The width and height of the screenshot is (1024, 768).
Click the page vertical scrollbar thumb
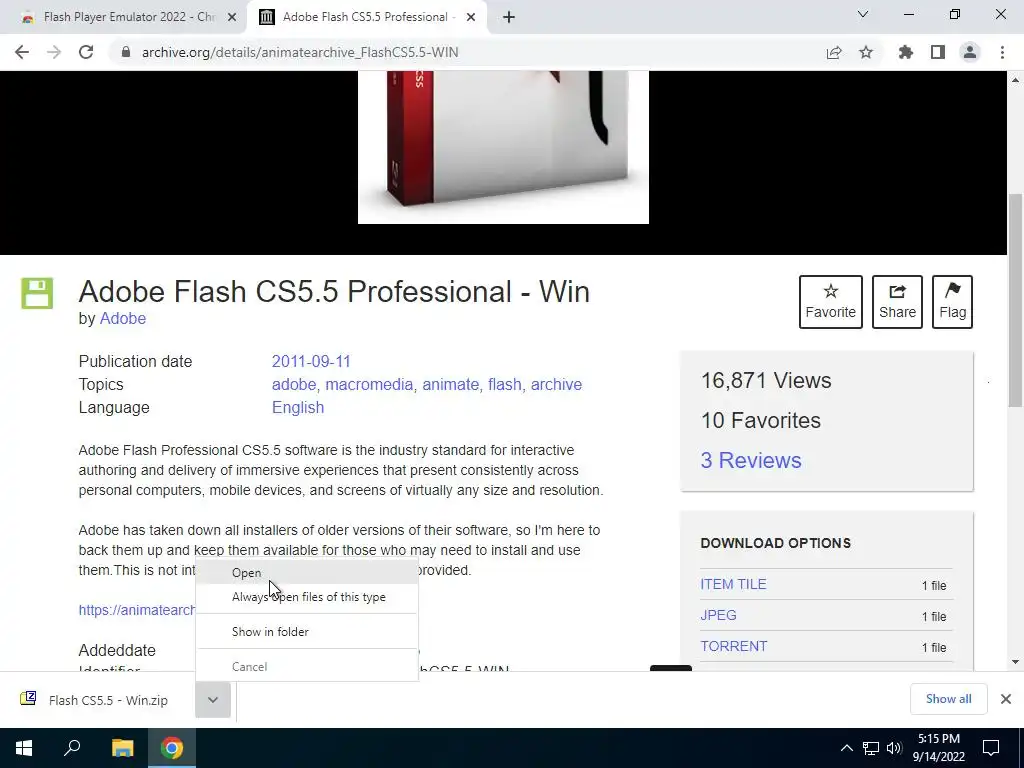click(1016, 300)
